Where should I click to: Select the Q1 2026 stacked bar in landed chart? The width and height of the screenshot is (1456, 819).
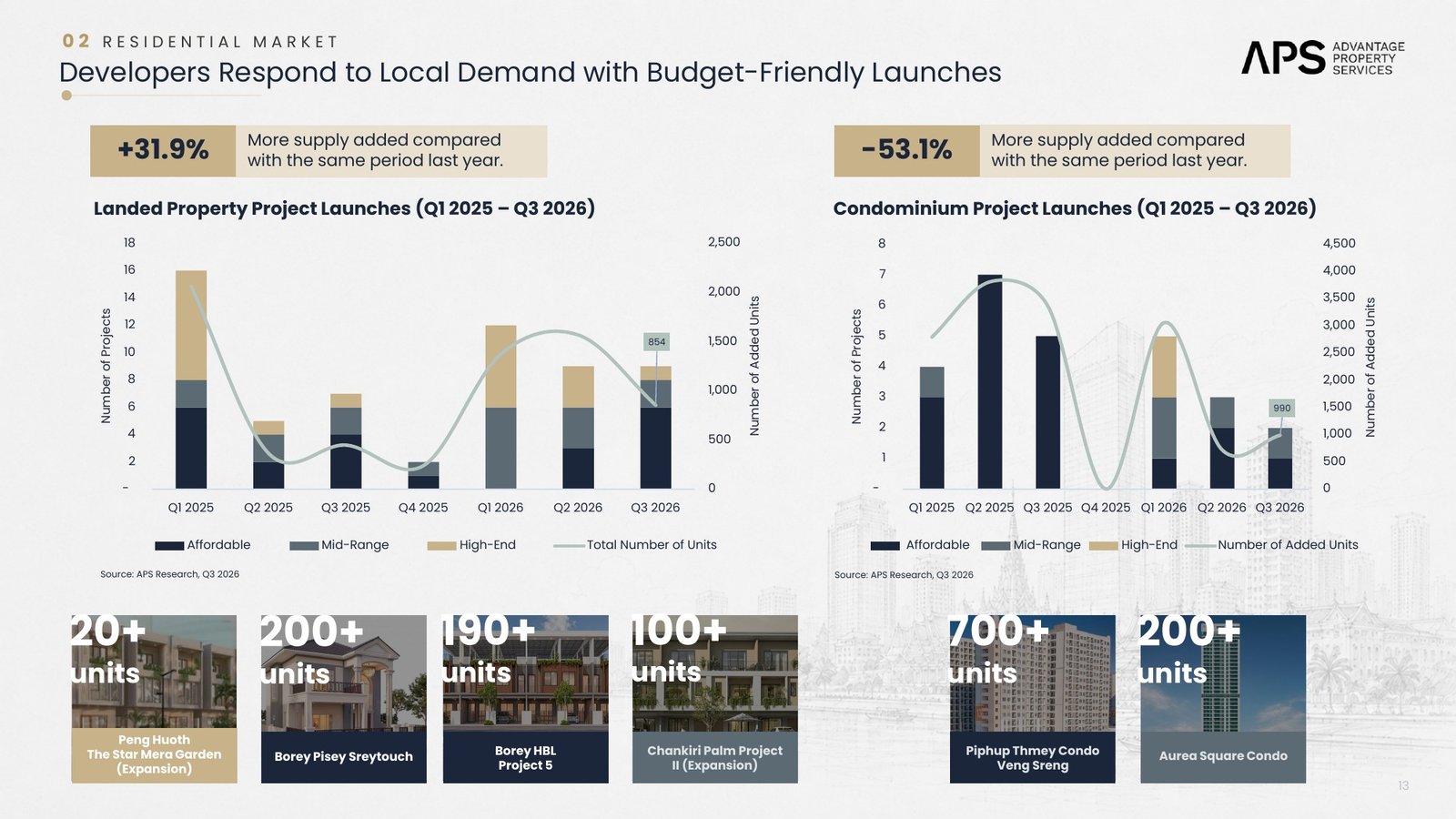click(500, 407)
